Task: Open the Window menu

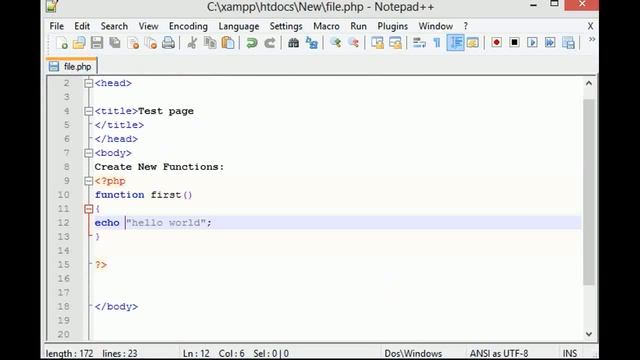Action: [x=436, y=26]
